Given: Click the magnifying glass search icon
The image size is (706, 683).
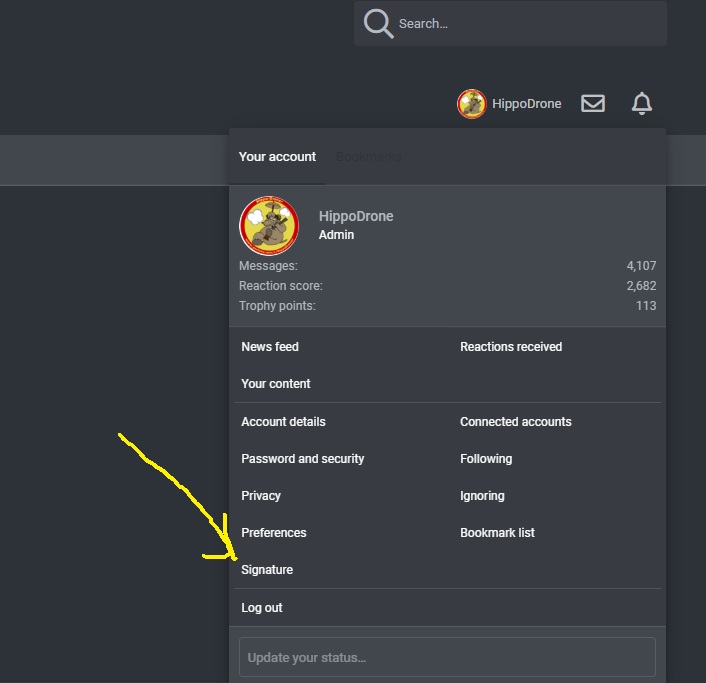Looking at the screenshot, I should tap(379, 23).
